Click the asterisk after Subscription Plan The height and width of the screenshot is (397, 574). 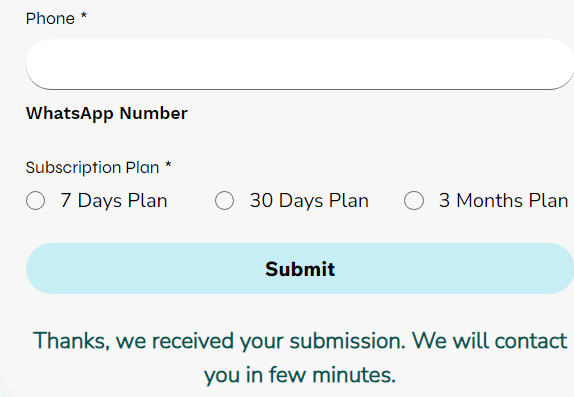click(168, 164)
